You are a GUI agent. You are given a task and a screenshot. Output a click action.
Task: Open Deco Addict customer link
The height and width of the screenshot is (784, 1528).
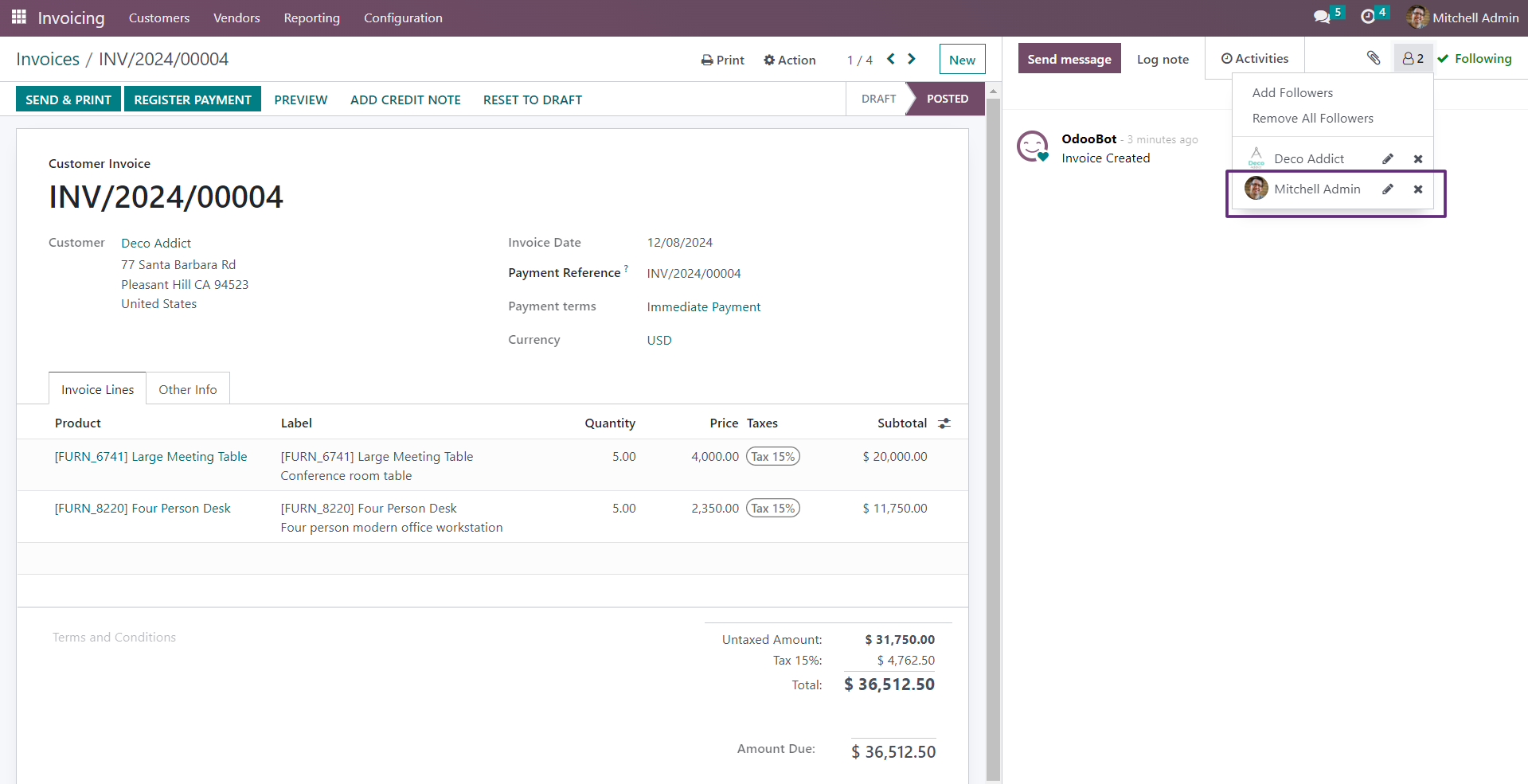[156, 244]
